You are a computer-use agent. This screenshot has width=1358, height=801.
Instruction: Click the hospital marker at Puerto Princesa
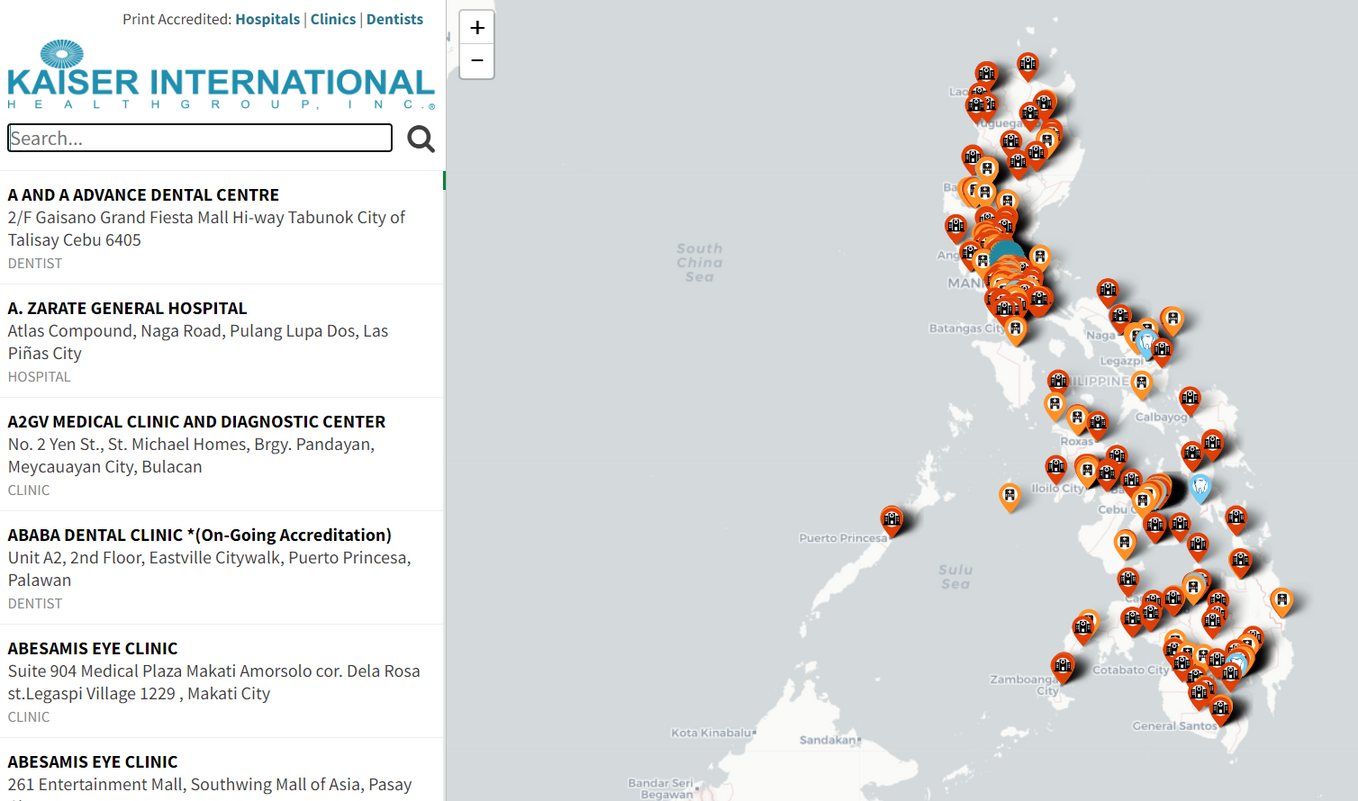[x=892, y=519]
